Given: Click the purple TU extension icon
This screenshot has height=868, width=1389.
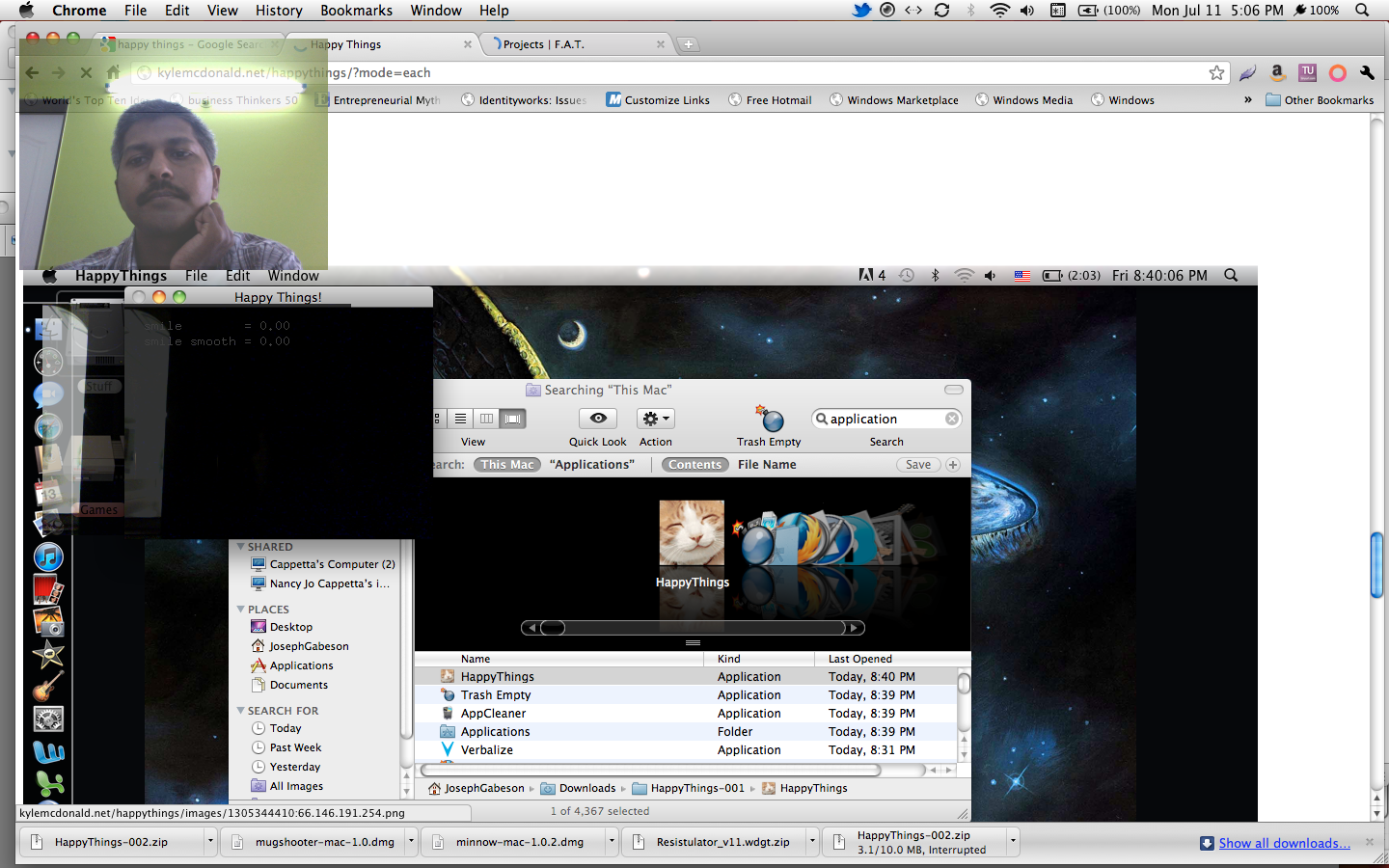Looking at the screenshot, I should (1308, 72).
